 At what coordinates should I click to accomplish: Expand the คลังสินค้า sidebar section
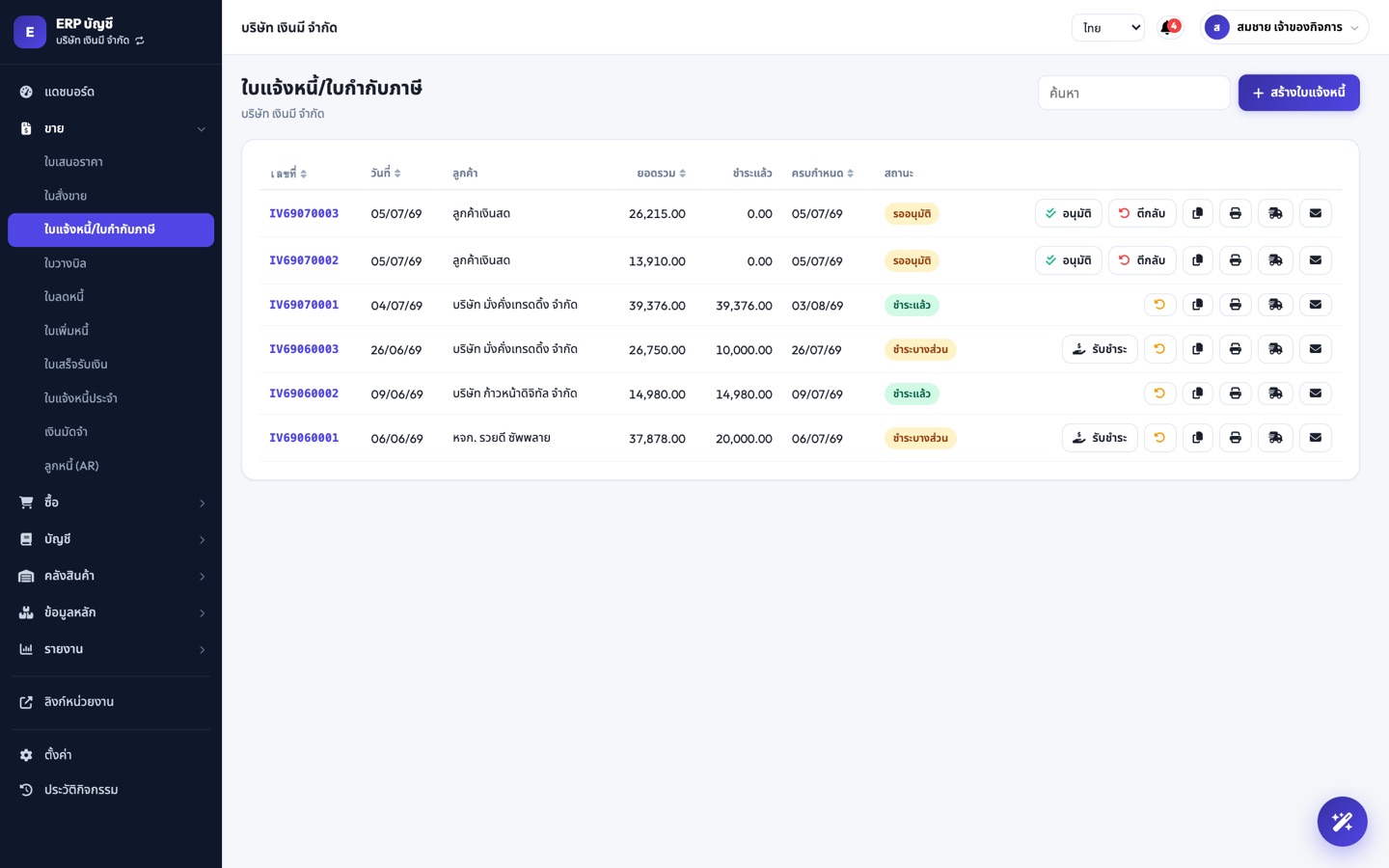click(x=111, y=576)
